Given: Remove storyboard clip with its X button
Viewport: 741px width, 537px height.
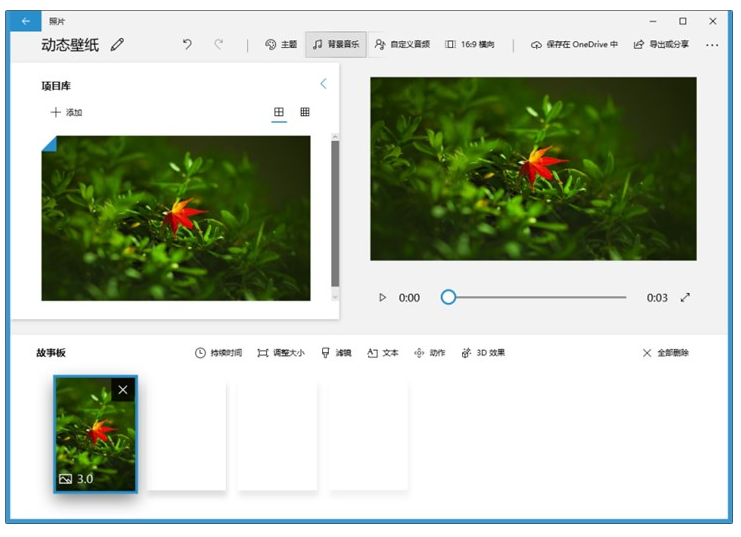Looking at the screenshot, I should [x=123, y=390].
